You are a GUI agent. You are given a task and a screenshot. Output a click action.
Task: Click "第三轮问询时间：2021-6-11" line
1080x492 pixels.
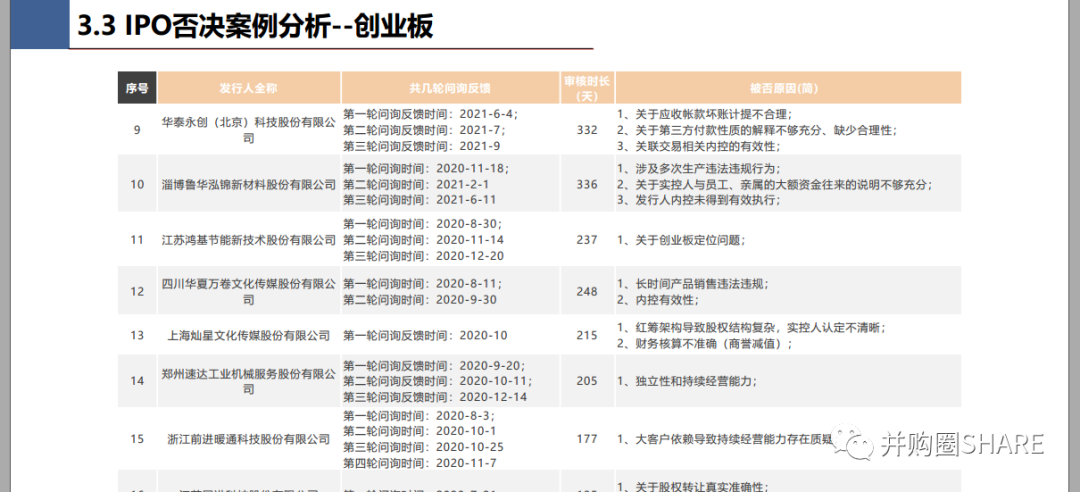tap(419, 200)
